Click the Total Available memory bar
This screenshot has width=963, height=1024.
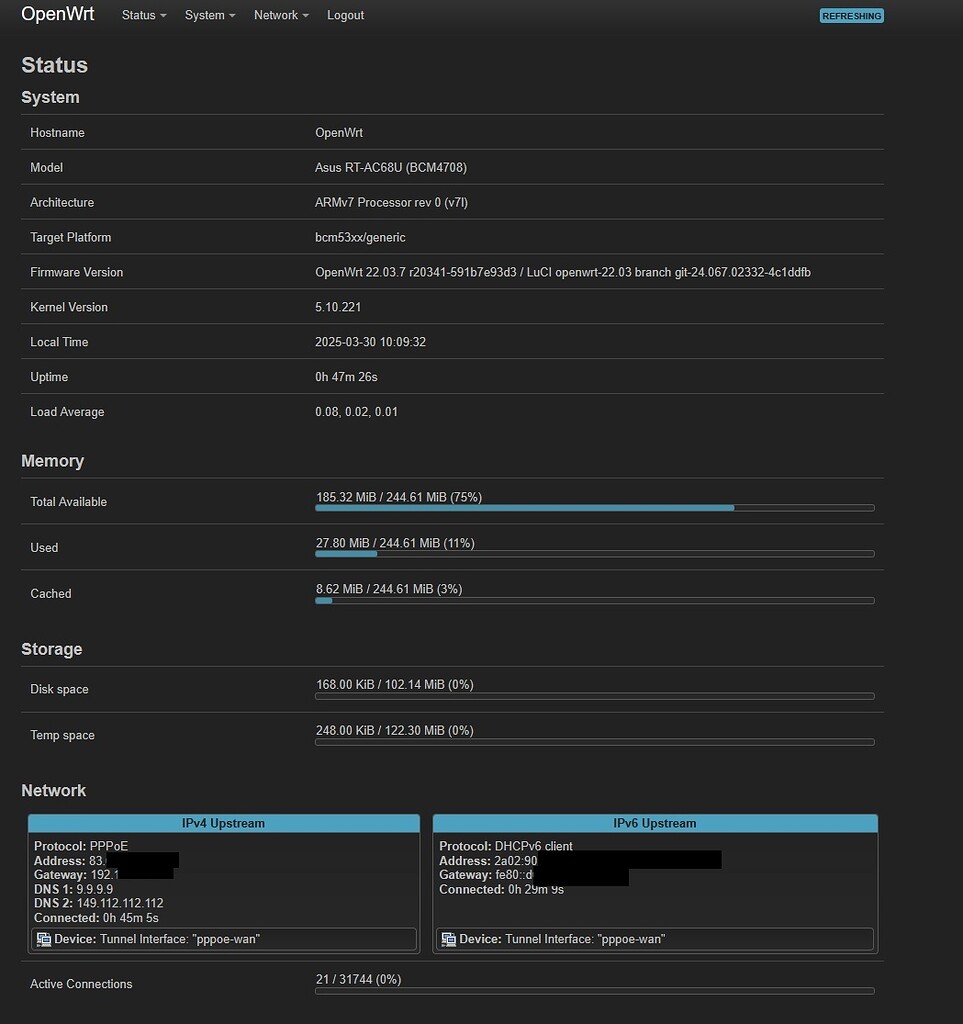[595, 508]
